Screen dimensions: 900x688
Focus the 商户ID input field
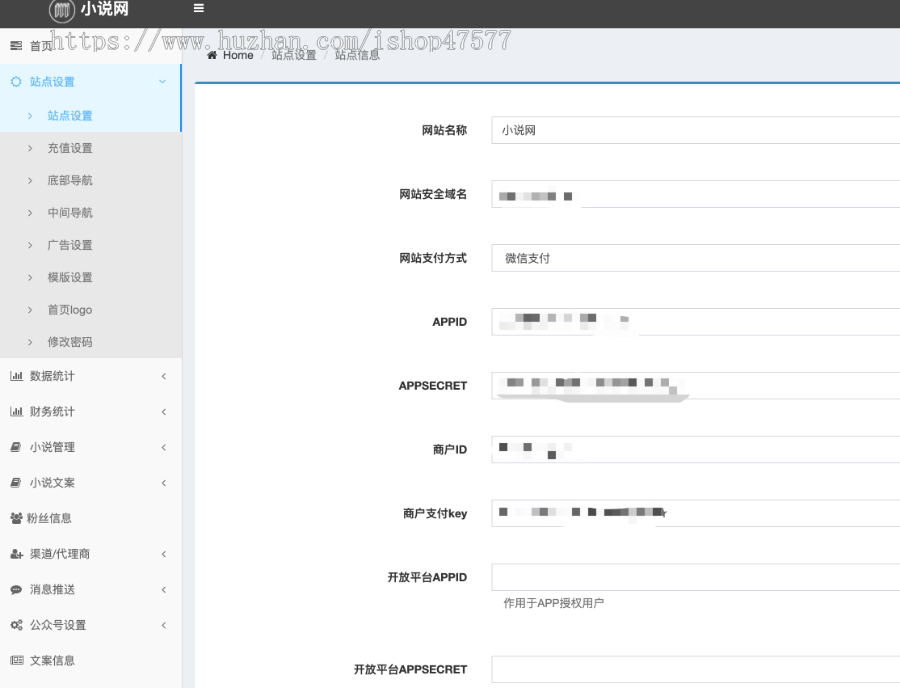pyautogui.click(x=696, y=449)
